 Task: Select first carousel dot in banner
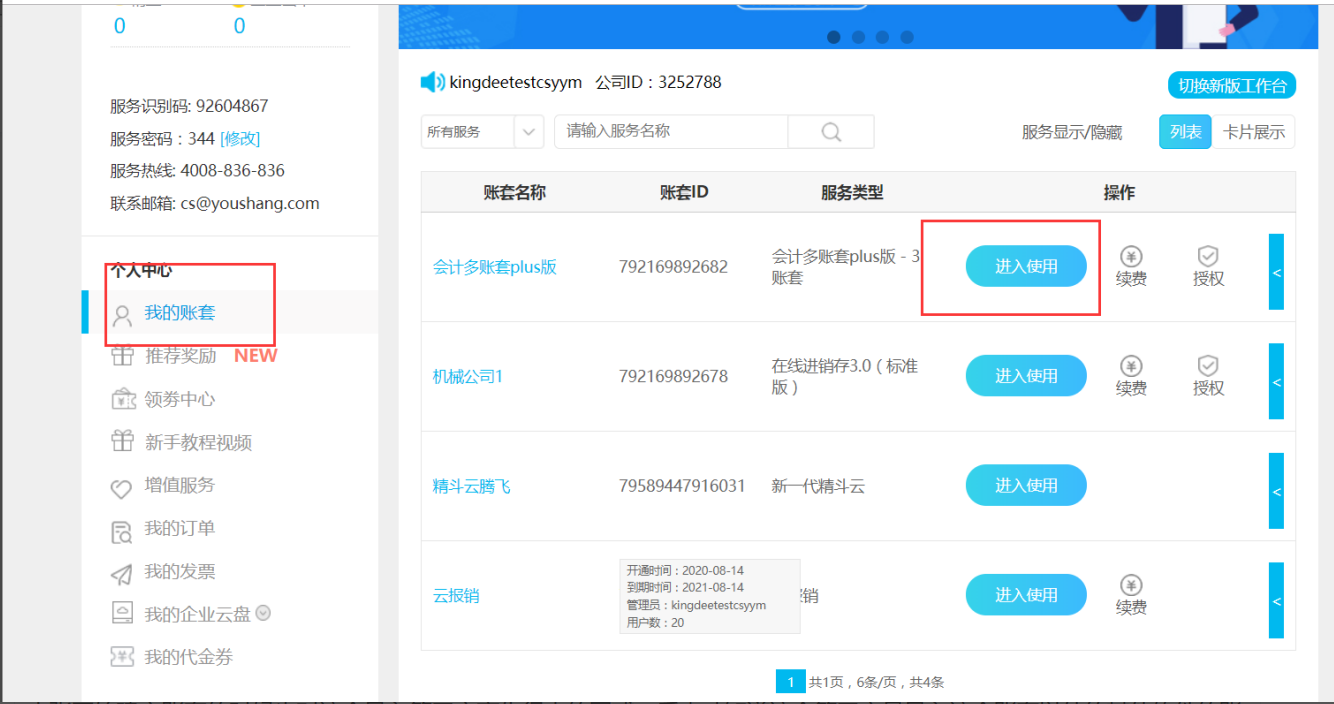coord(834,37)
